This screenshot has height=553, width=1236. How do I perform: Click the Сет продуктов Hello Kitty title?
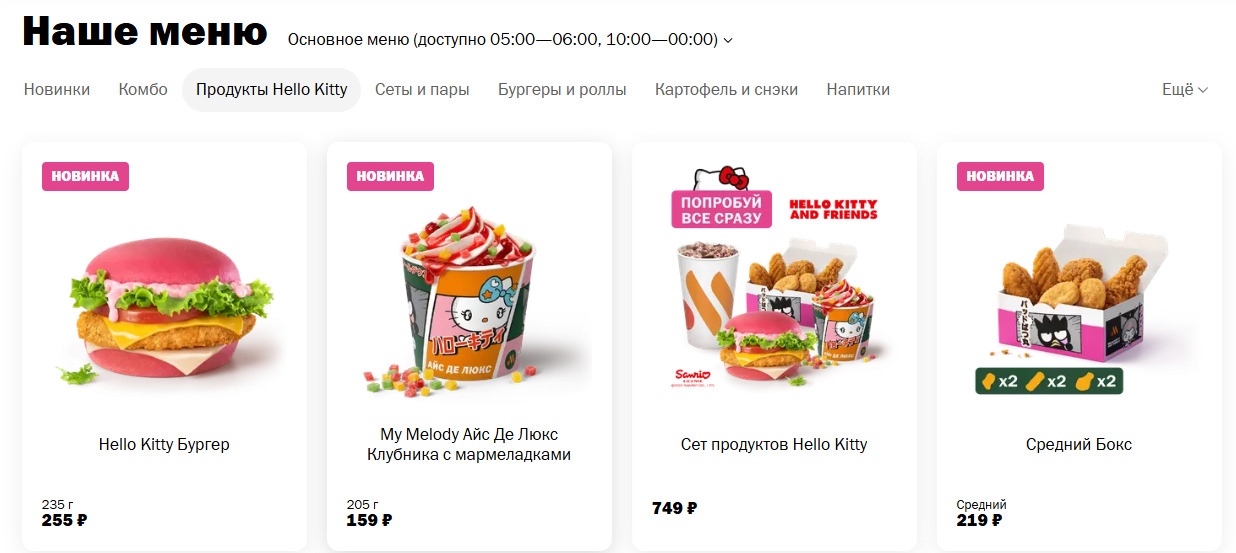tap(774, 444)
